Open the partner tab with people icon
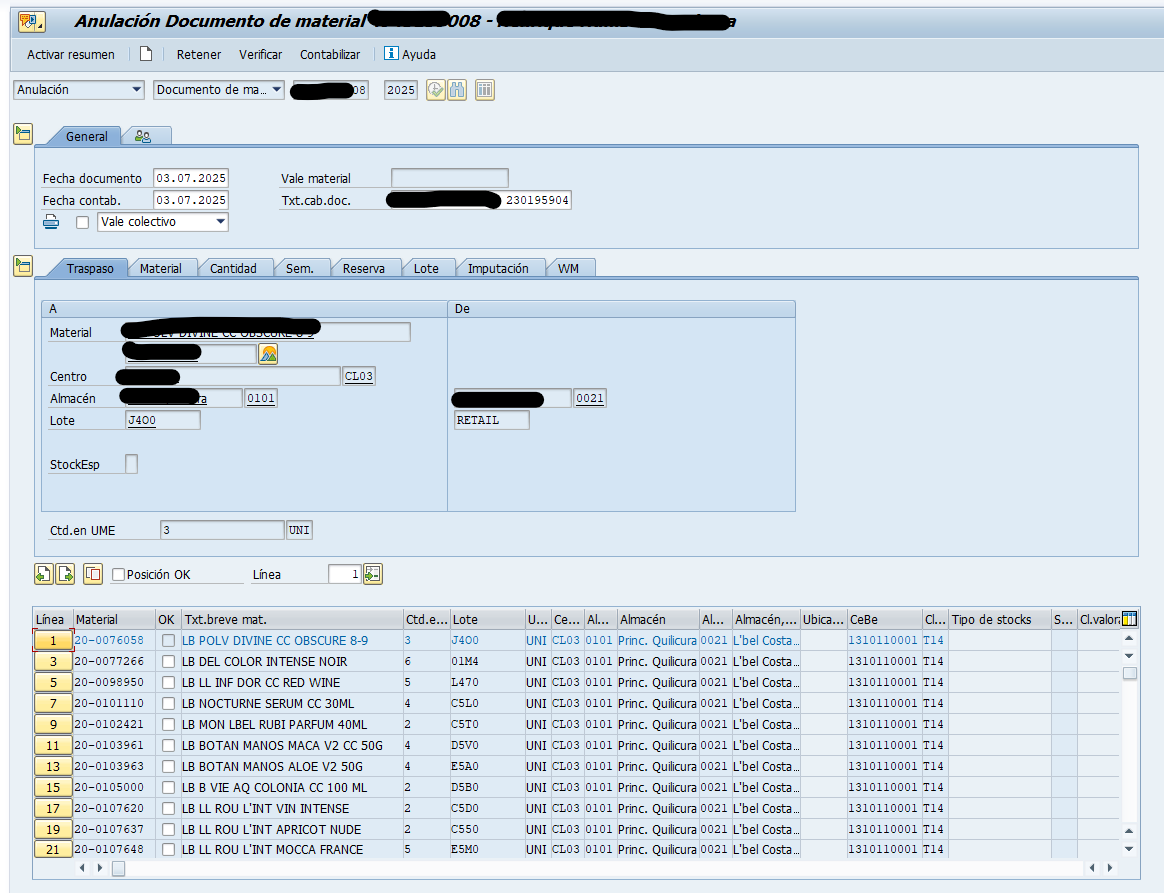Screen dimensions: 1164x893 tap(144, 136)
